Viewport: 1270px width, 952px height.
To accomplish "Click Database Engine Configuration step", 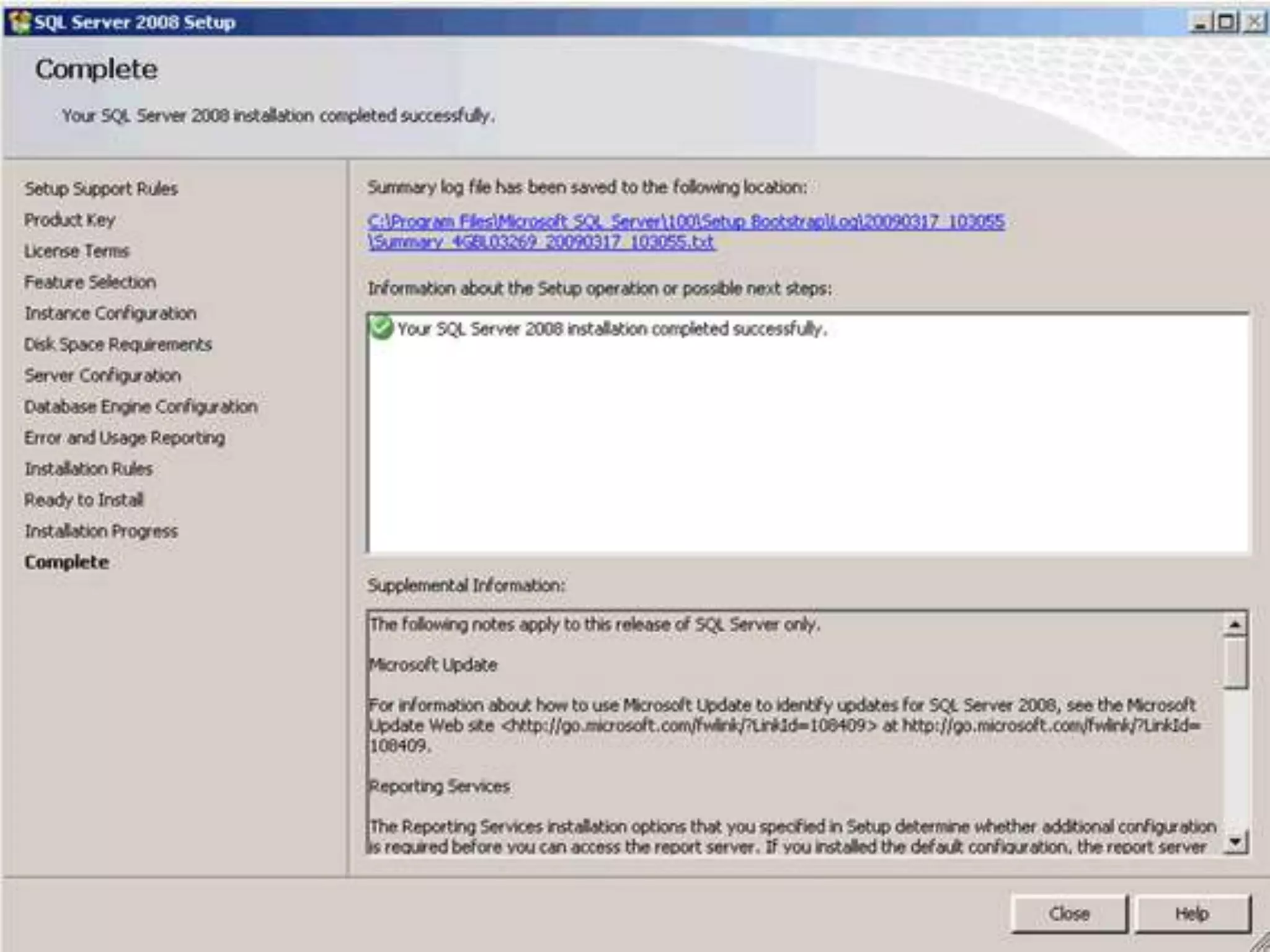I will coord(141,407).
